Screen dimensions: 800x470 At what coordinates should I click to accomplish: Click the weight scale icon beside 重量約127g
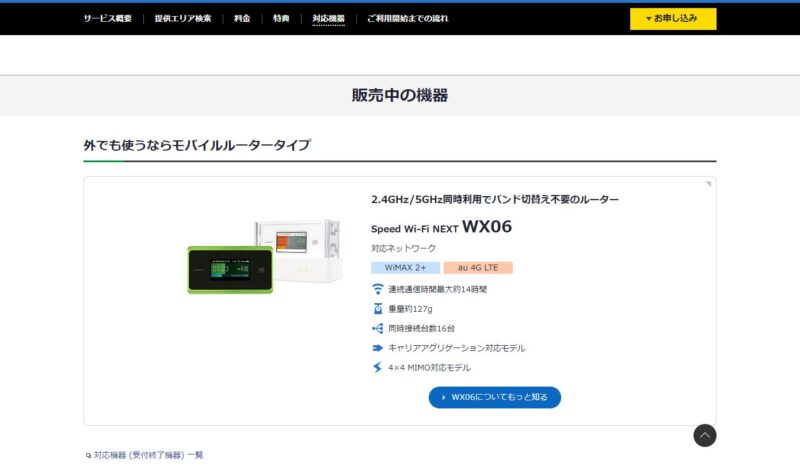[378, 309]
